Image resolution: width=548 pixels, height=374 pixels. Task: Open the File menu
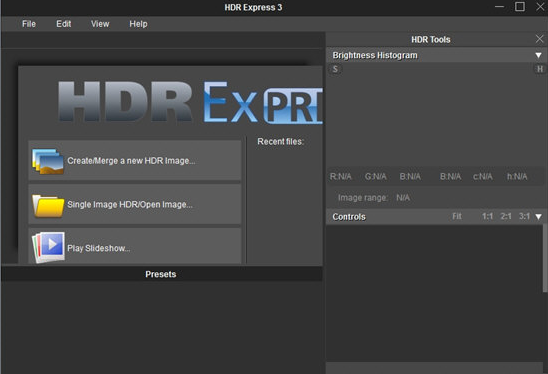click(29, 24)
